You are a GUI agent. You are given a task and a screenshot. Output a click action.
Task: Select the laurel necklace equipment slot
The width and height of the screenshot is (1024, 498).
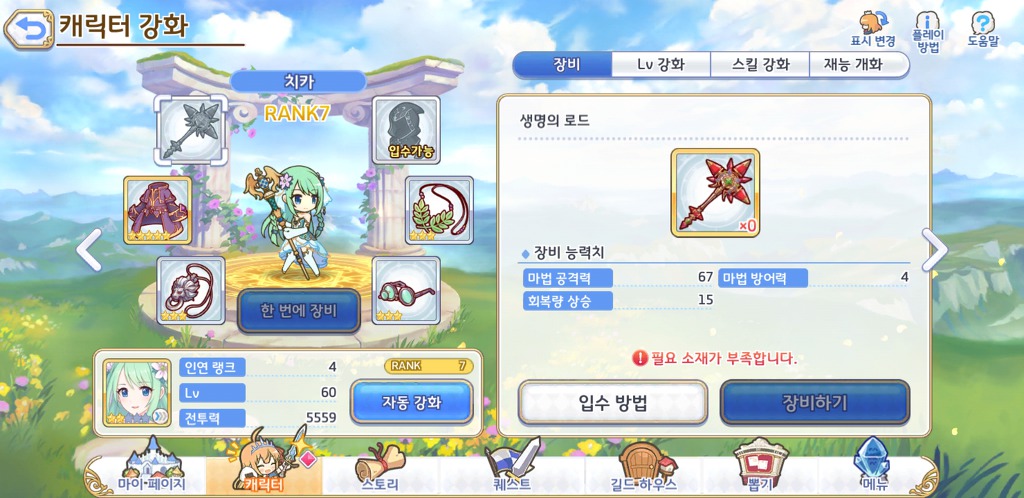coord(440,210)
